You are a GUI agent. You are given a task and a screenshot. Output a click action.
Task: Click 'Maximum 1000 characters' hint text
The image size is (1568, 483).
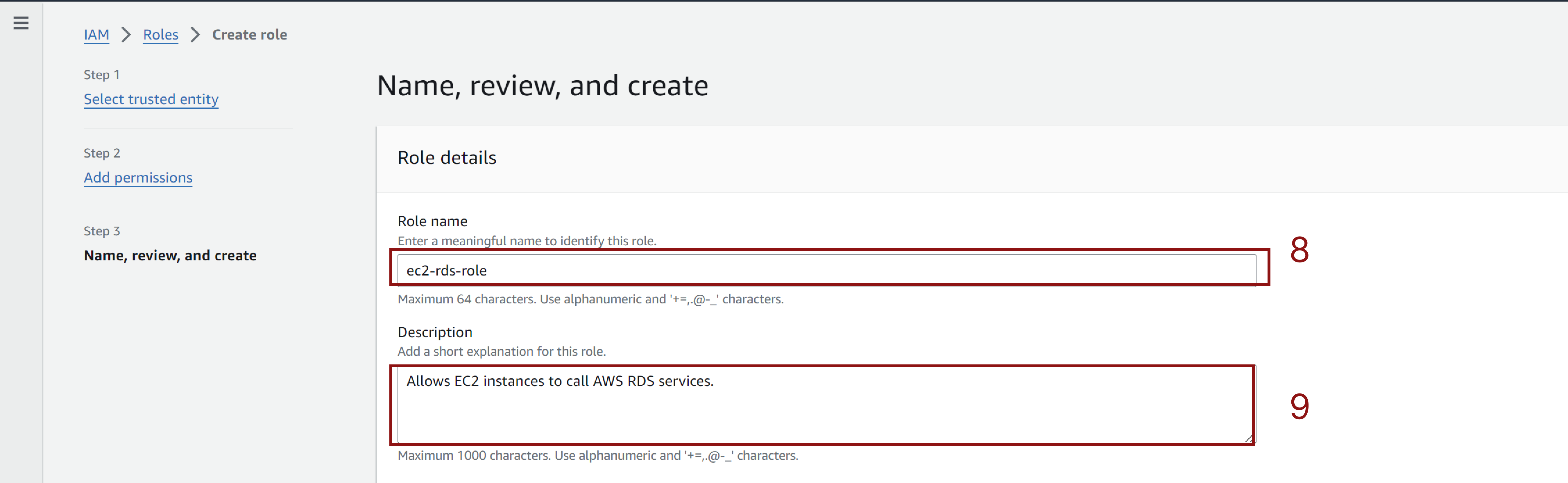pyautogui.click(x=598, y=456)
